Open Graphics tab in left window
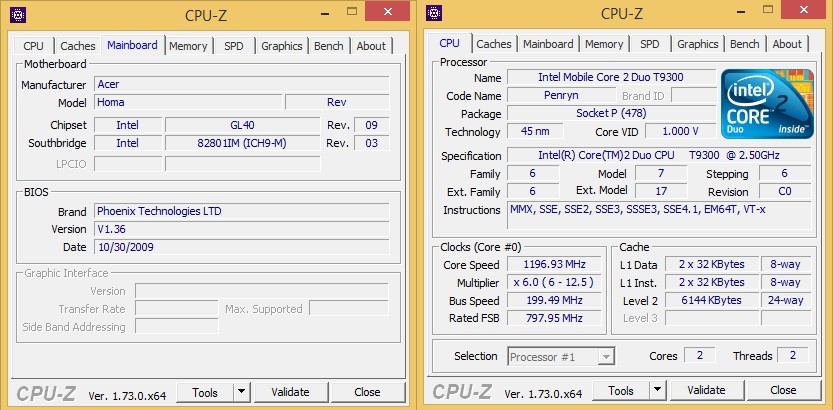Image resolution: width=833 pixels, height=410 pixels. point(282,46)
